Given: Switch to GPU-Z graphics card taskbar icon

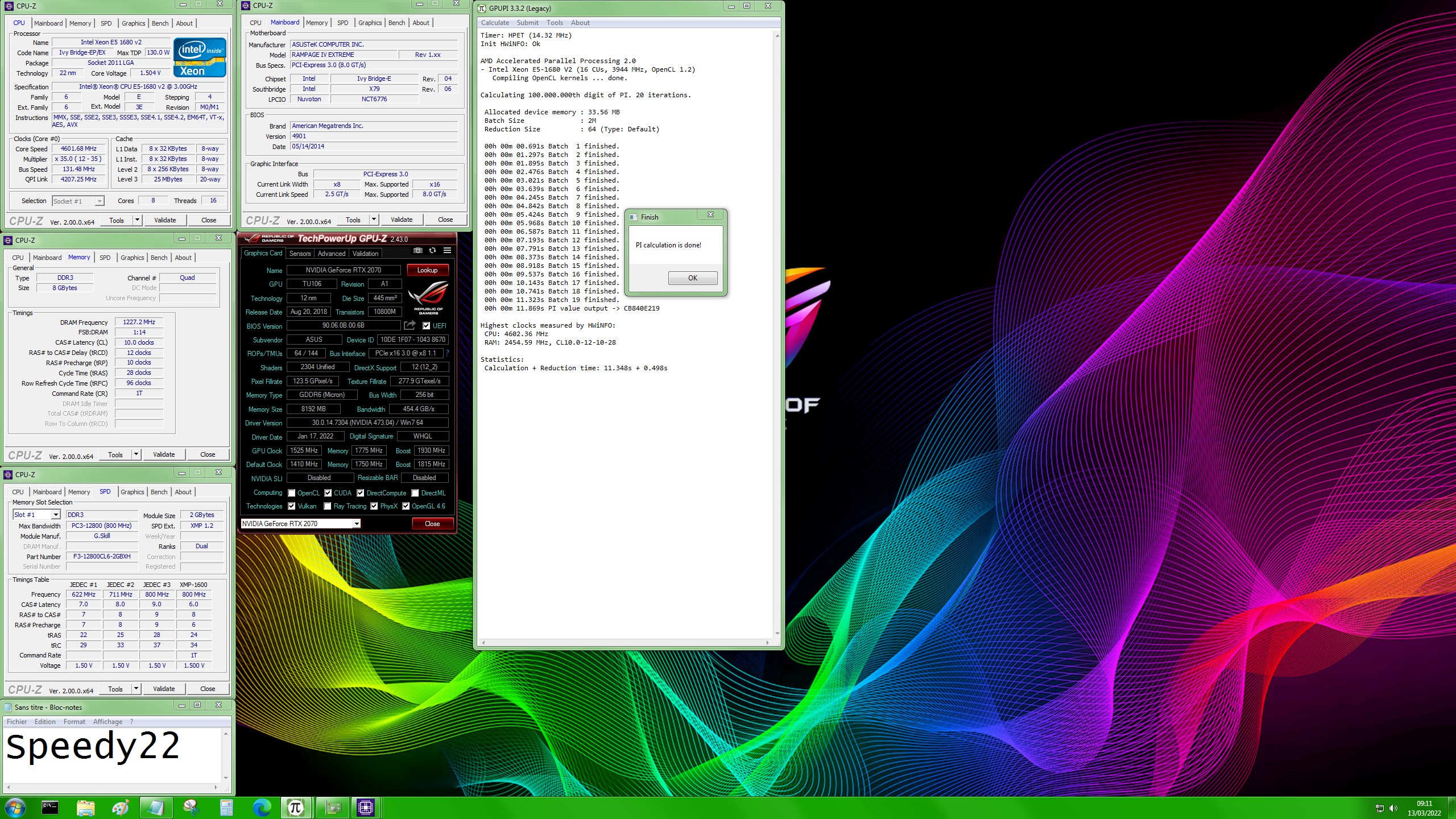Looking at the screenshot, I should pyautogui.click(x=332, y=807).
